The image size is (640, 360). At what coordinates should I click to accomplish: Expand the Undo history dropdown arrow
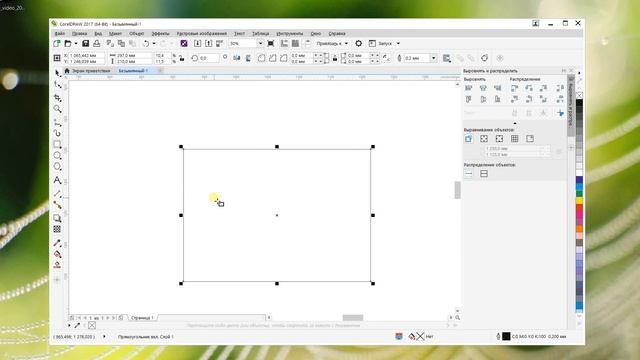point(154,43)
